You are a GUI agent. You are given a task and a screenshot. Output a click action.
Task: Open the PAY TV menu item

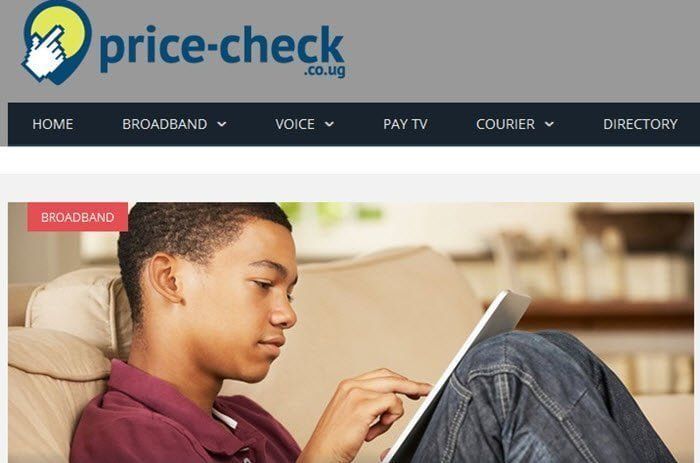(x=405, y=124)
